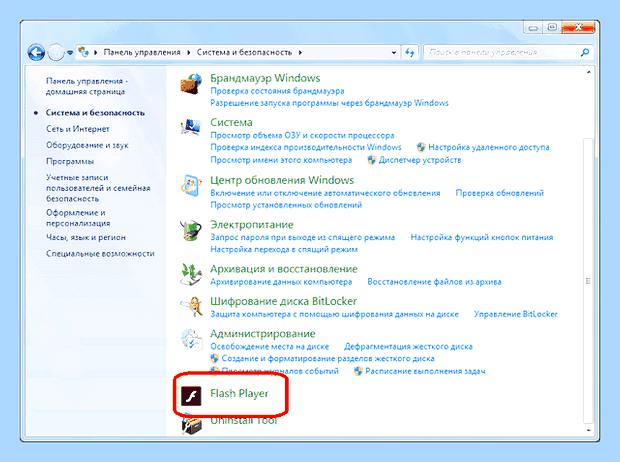620x462 pixels.
Task: Open Часы, язык и регион category
Action: (x=85, y=237)
